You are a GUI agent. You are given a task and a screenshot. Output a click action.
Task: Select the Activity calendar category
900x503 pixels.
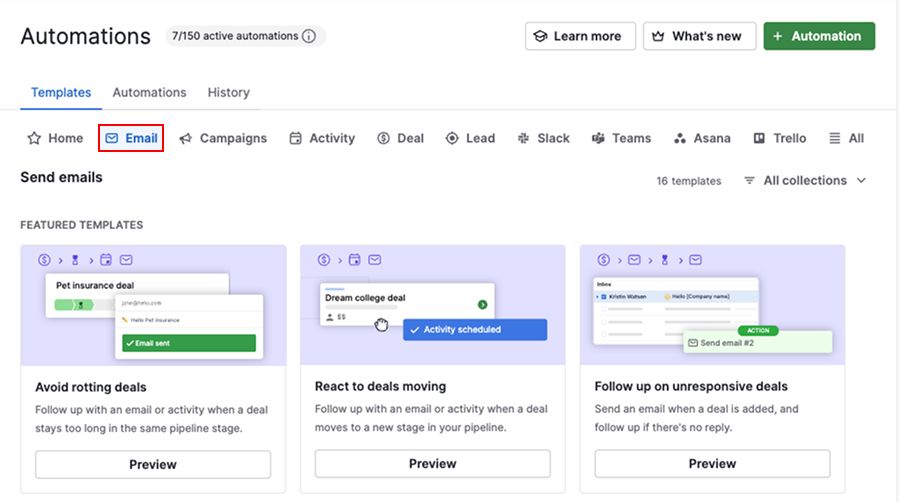[321, 138]
